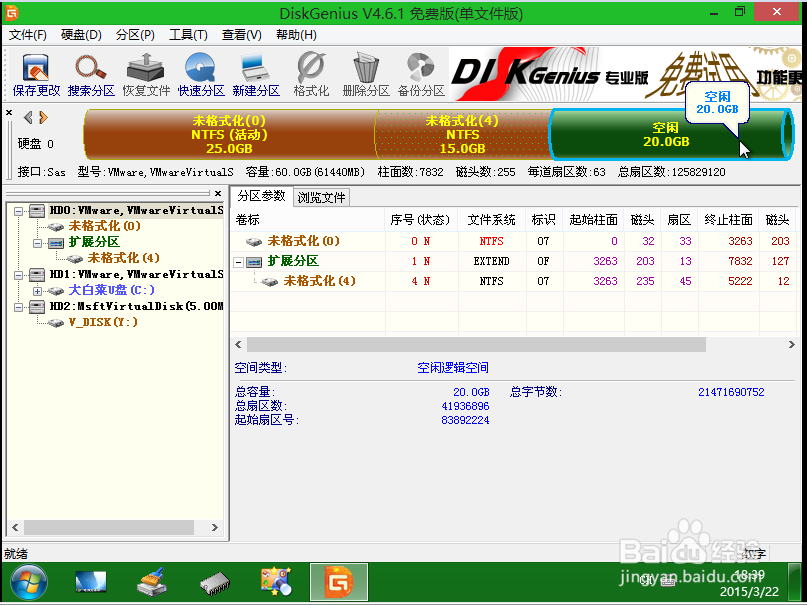Open the 帮助(H) menu

click(x=296, y=35)
